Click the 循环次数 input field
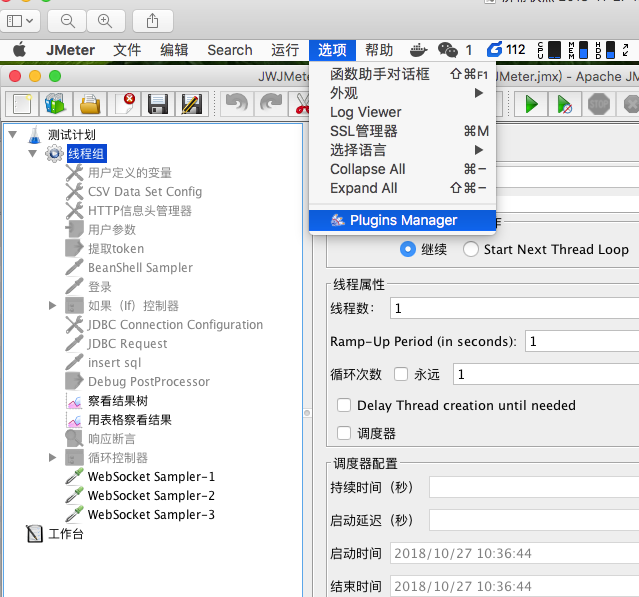This screenshot has height=597, width=639. click(546, 374)
